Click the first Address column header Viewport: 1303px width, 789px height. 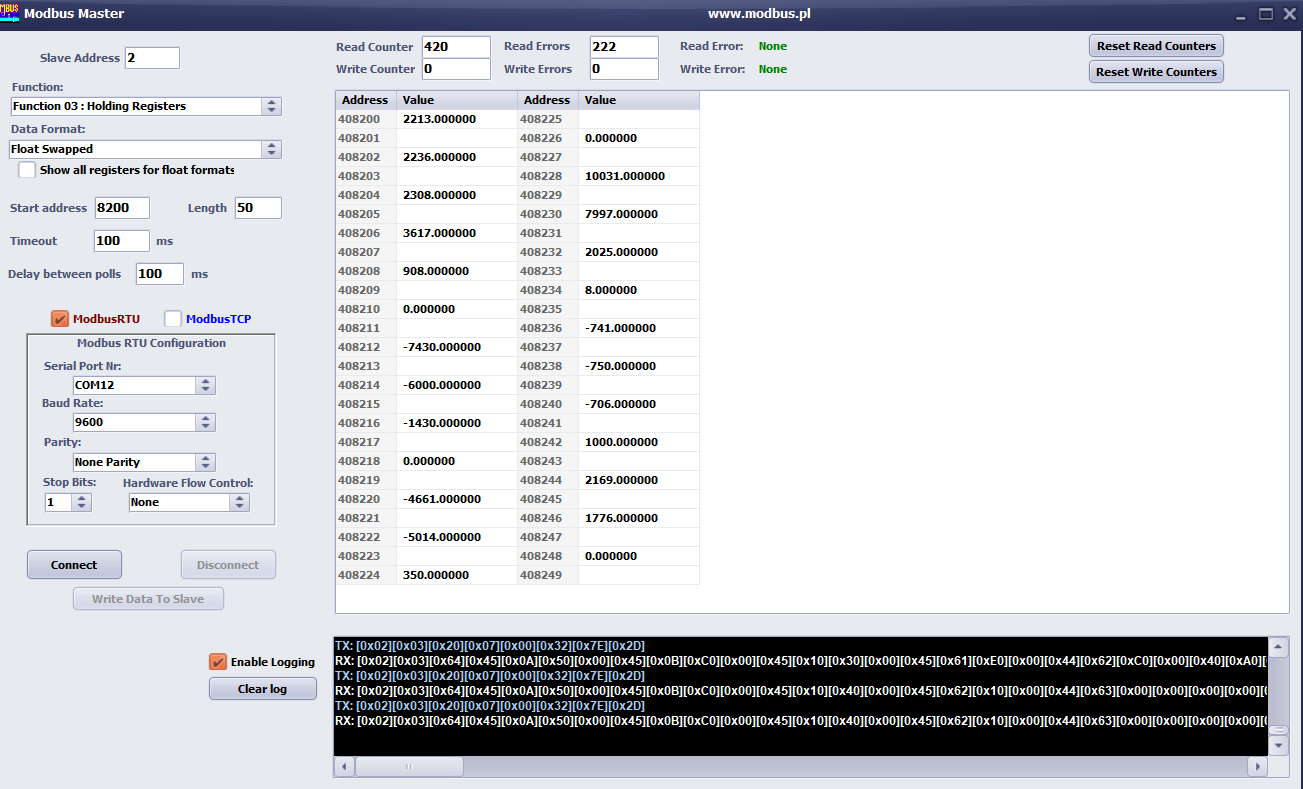(x=365, y=100)
